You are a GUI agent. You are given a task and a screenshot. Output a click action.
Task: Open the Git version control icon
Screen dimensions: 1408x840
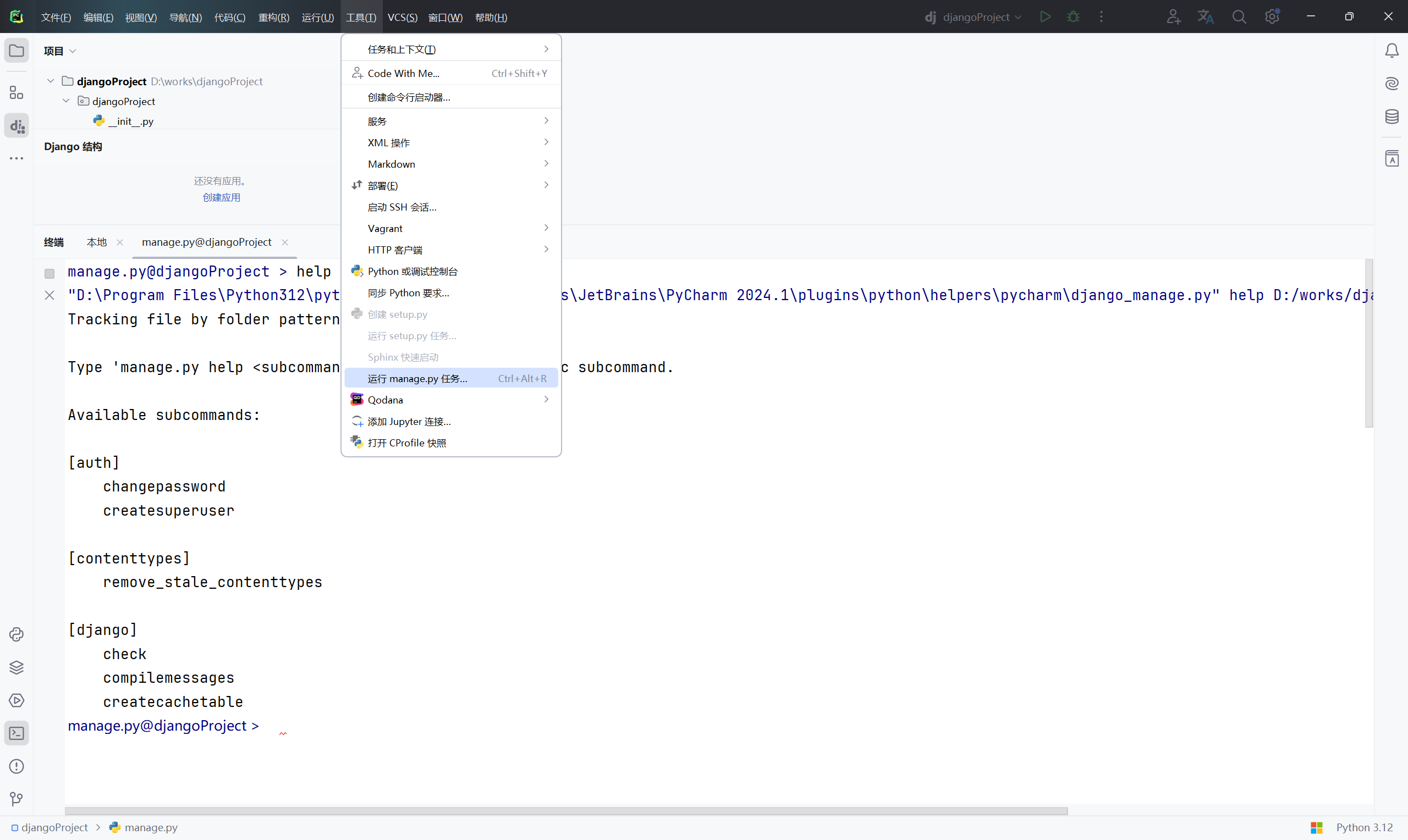16,799
